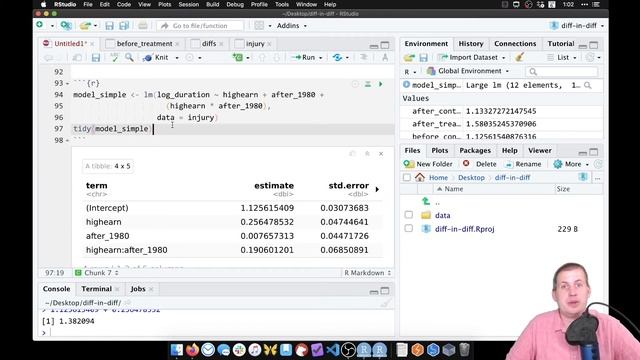Save workspace icon in Environment pane

pos(423,58)
